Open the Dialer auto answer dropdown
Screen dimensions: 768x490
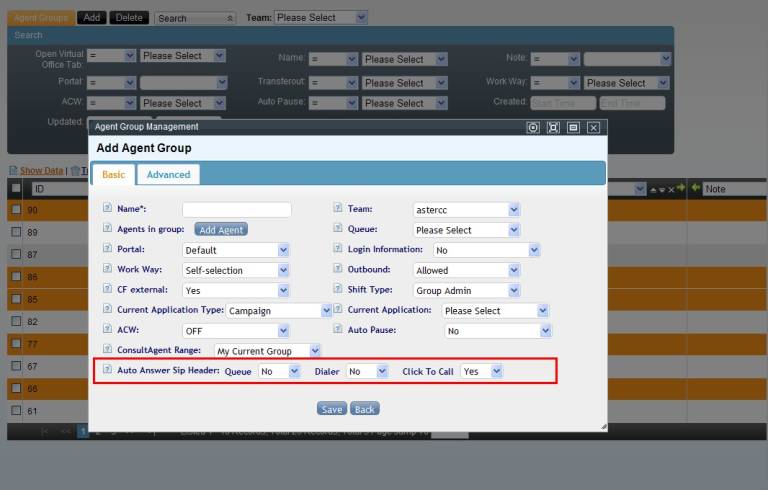tap(367, 371)
